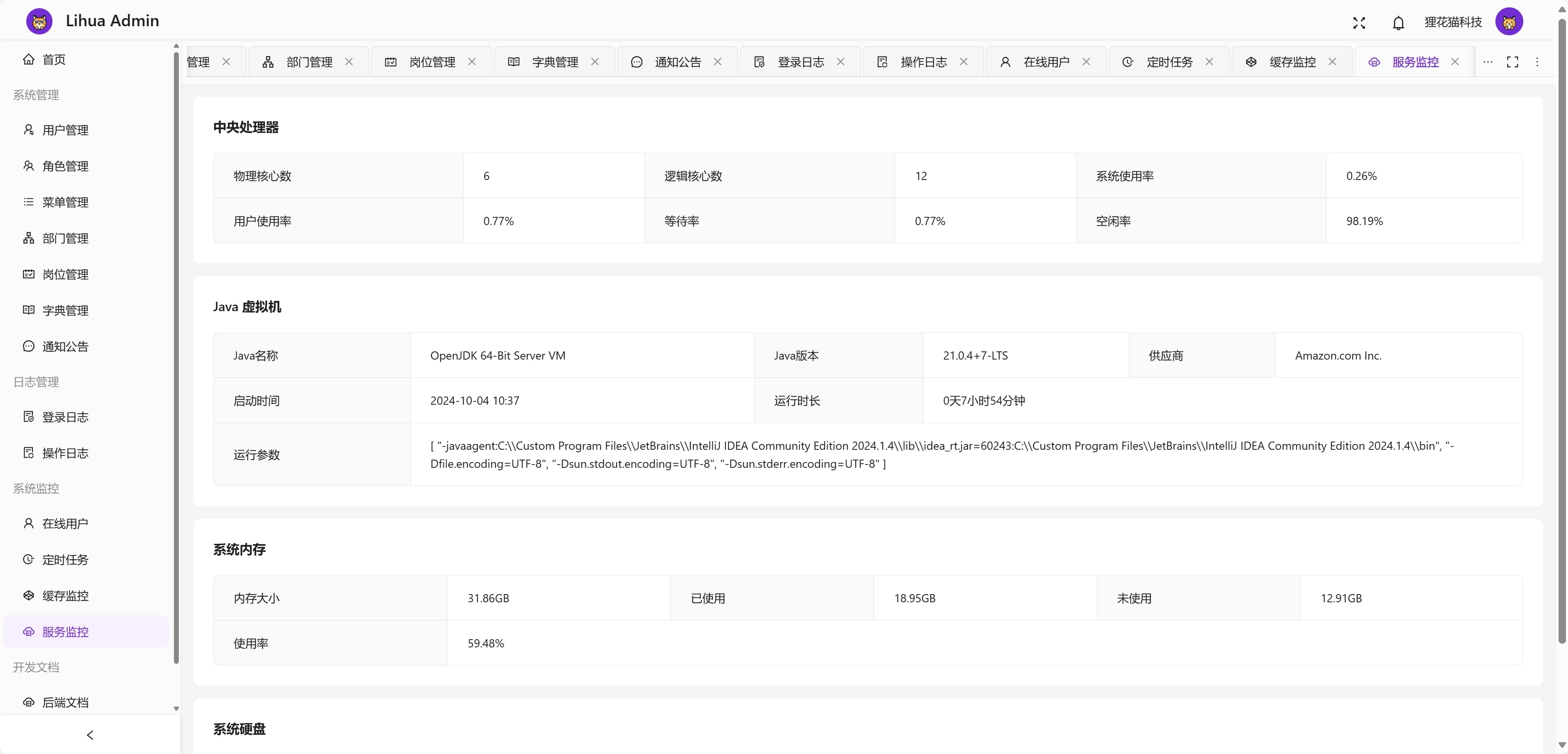Click the 18.95GB used memory value
This screenshot has height=754, width=1568.
coord(914,598)
